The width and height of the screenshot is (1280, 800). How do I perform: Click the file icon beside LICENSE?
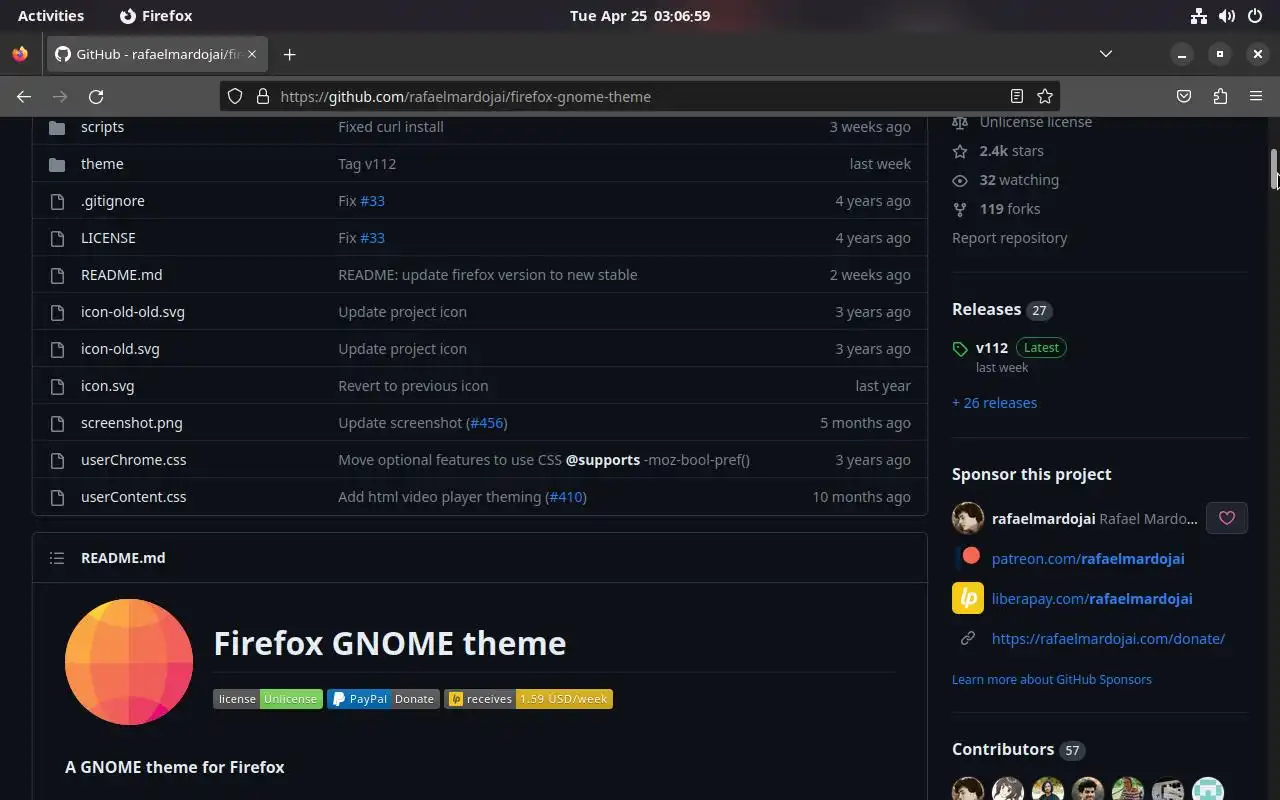[57, 238]
